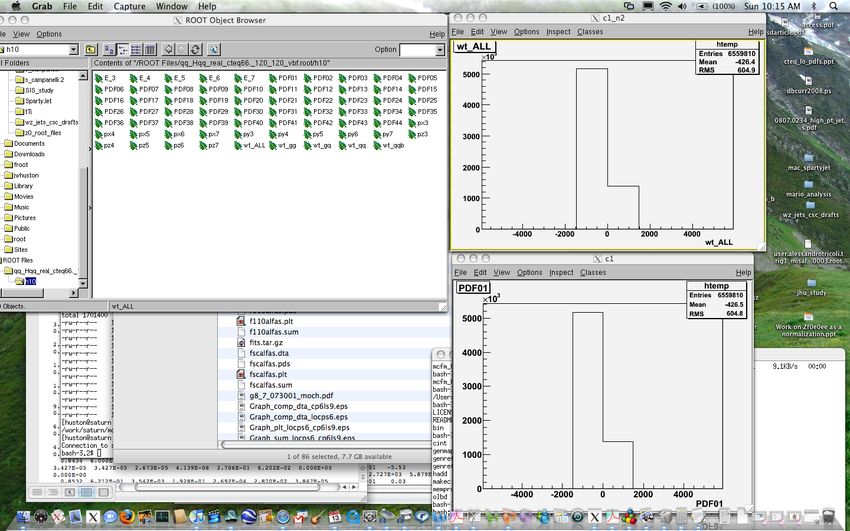This screenshot has width=850, height=531.
Task: Open Classes menu in c1_n2 canvas window
Action: tap(590, 31)
